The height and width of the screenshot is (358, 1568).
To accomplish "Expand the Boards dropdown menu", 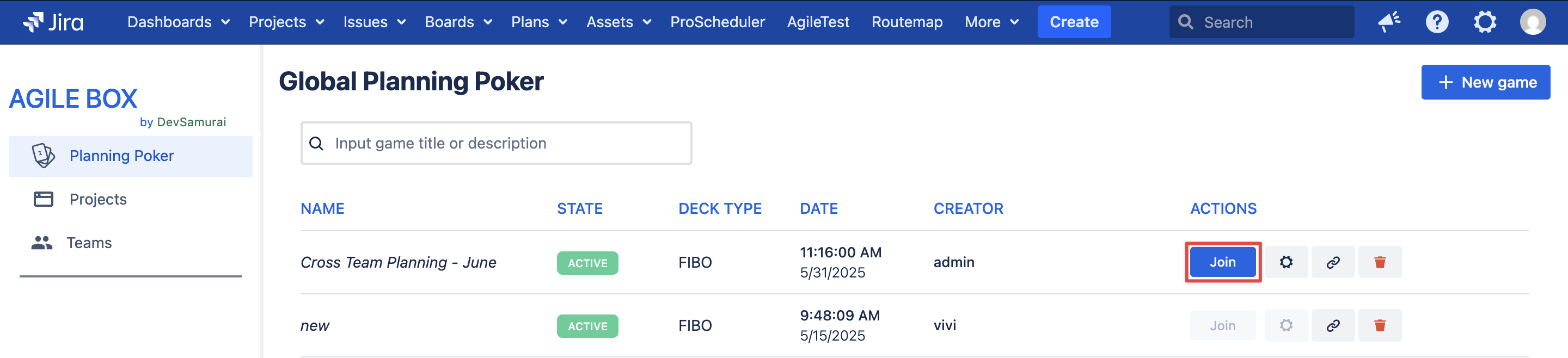I will [x=458, y=22].
